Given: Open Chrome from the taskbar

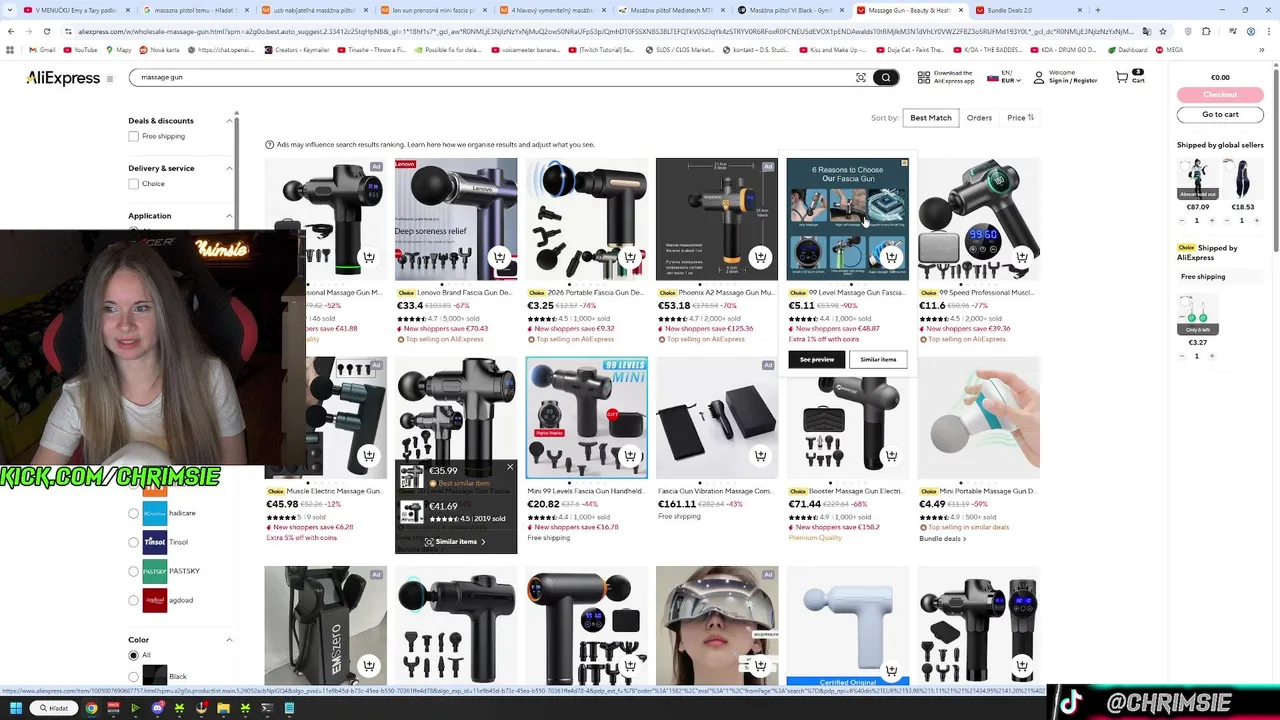Looking at the screenshot, I should tap(91, 708).
